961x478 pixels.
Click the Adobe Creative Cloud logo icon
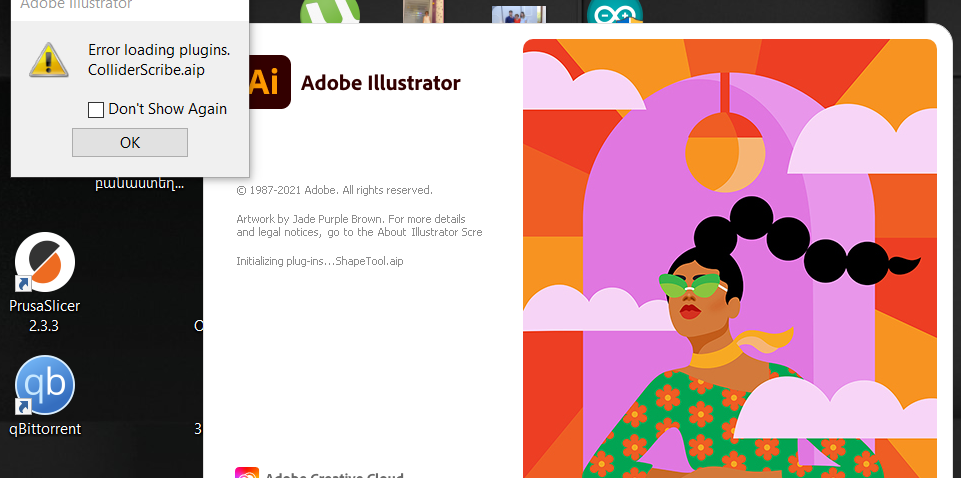247,472
